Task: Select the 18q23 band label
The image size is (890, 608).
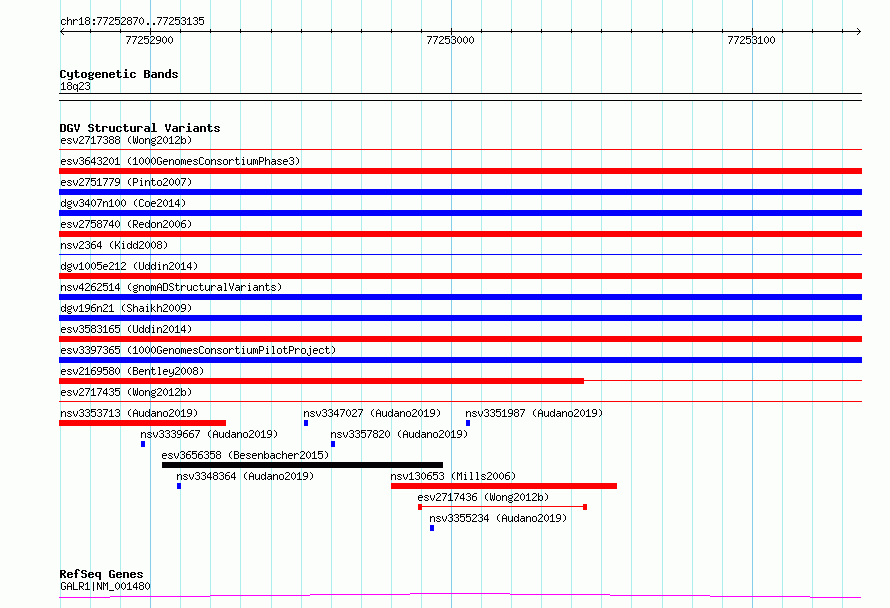Action: point(75,86)
